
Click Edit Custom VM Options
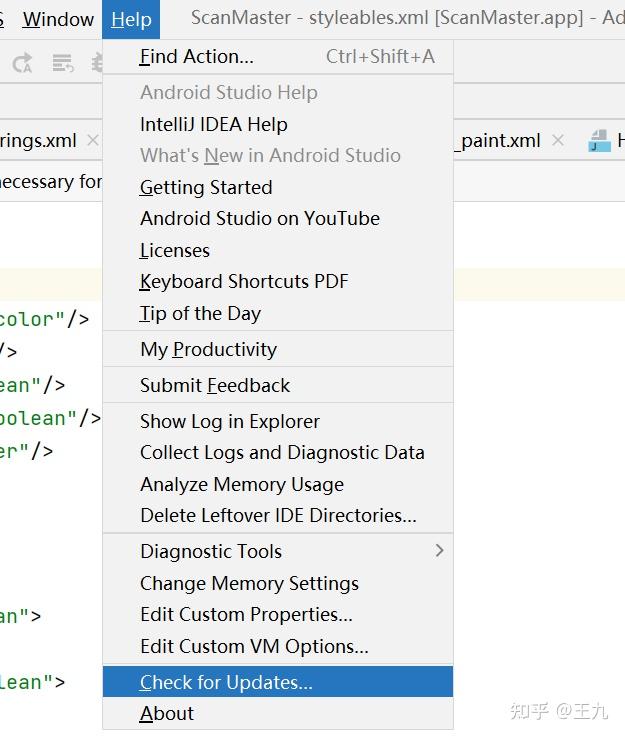click(254, 646)
